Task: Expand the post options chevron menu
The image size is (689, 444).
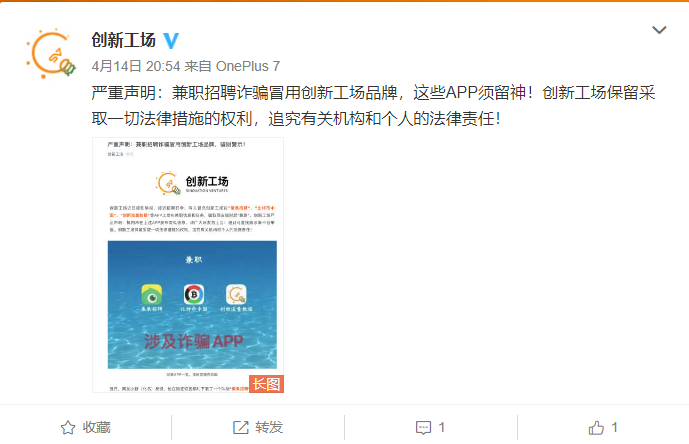Action: click(659, 30)
